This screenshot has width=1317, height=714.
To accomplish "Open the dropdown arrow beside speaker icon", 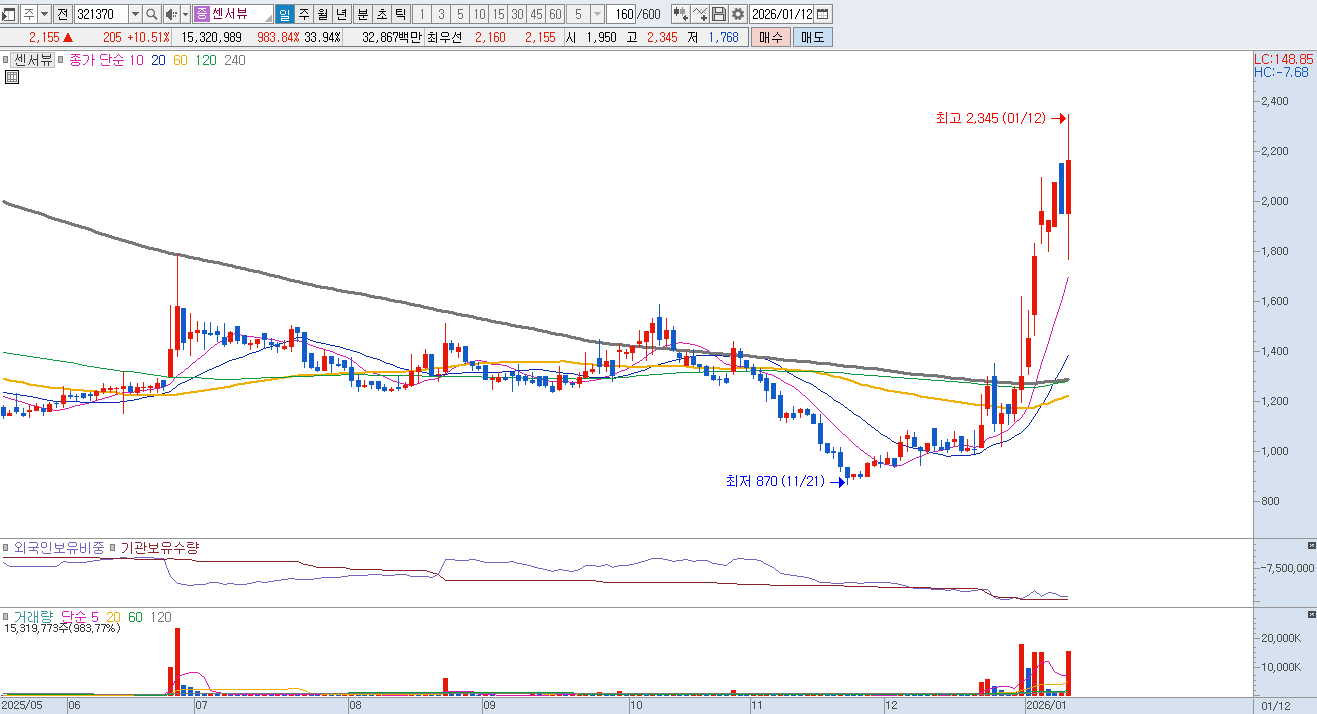I will click(185, 14).
